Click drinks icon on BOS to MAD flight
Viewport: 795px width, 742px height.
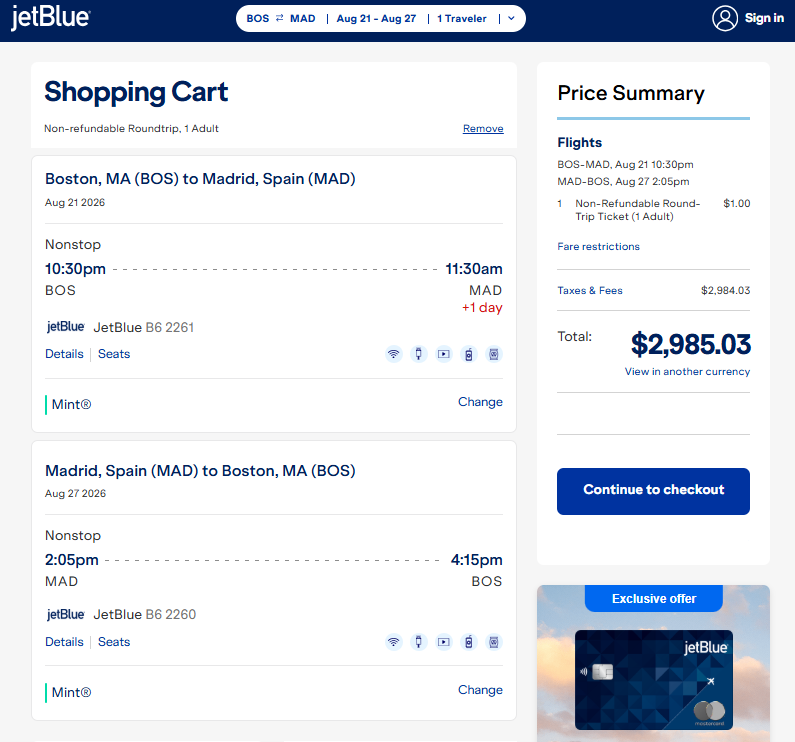coord(468,354)
